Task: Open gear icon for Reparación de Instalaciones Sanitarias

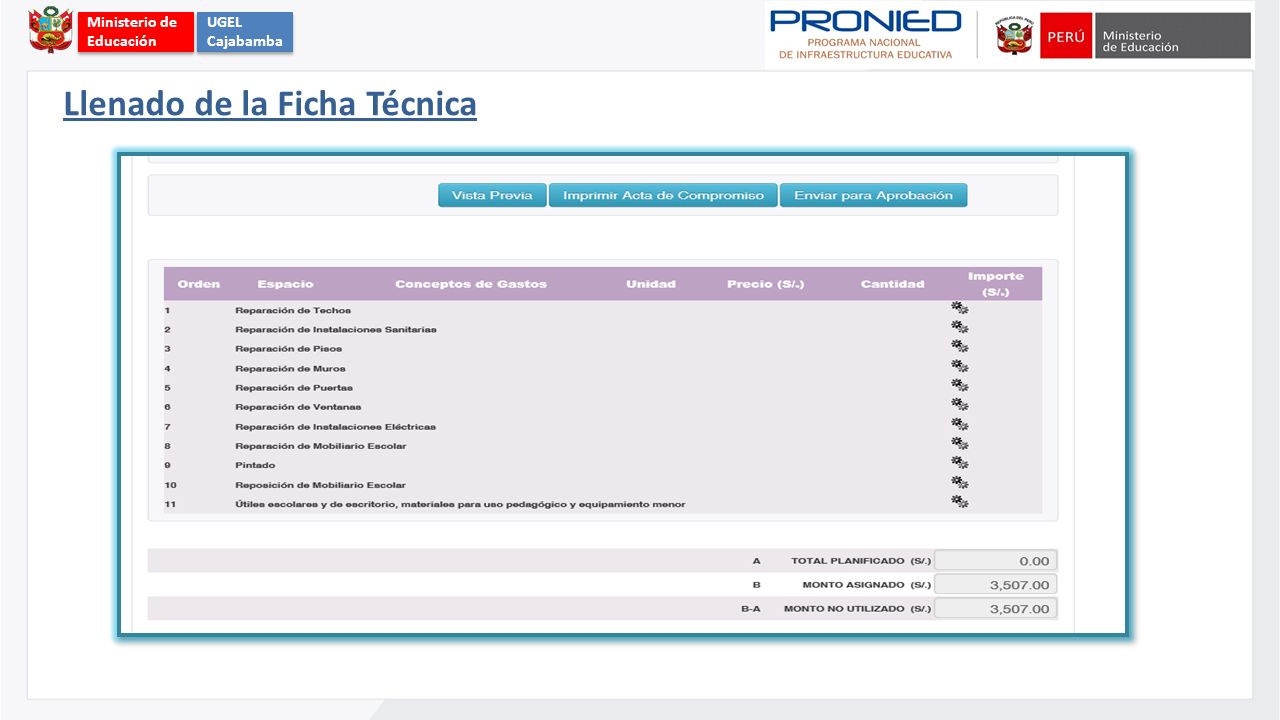Action: [960, 327]
